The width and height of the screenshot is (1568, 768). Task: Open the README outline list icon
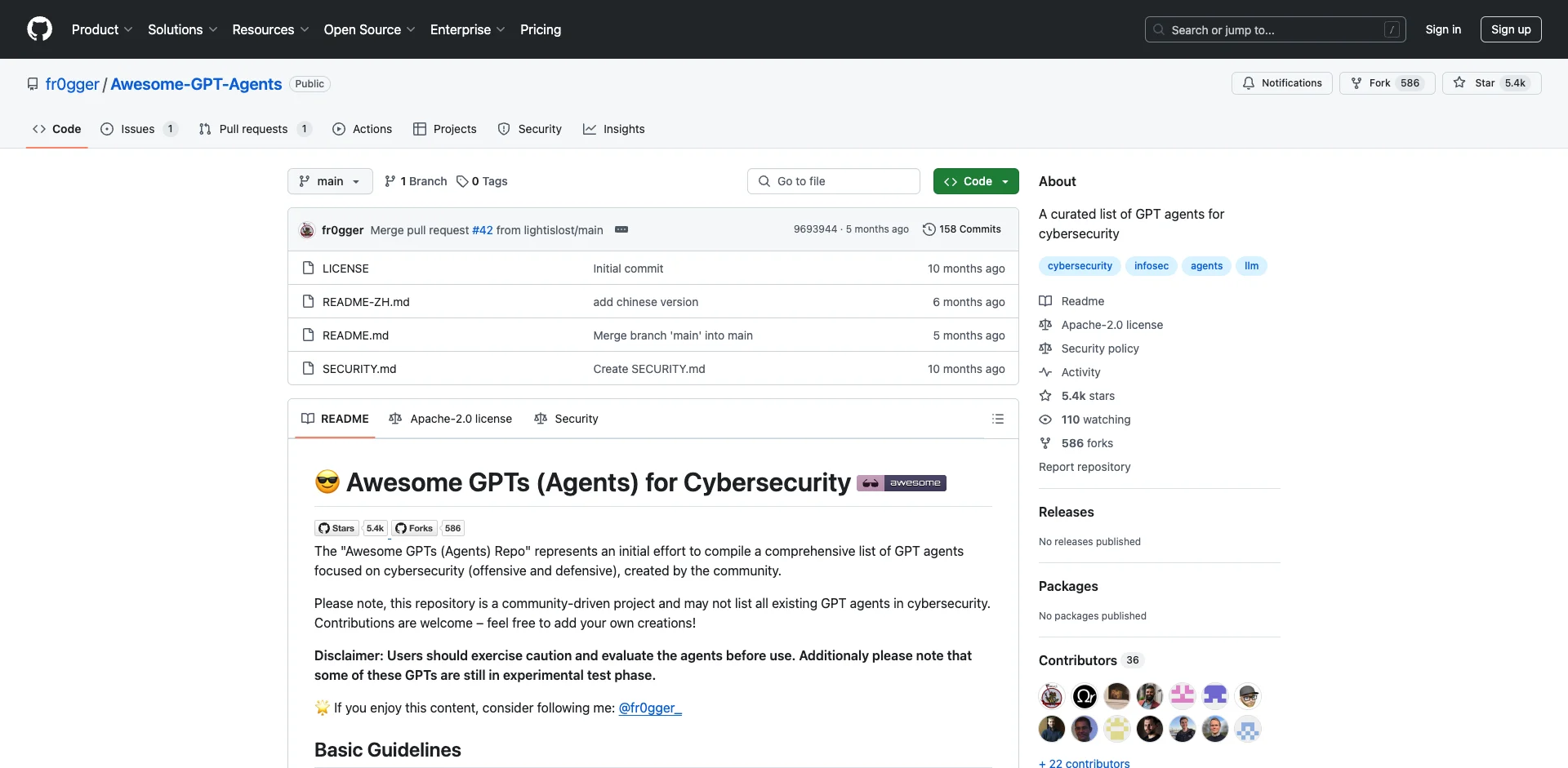point(998,419)
